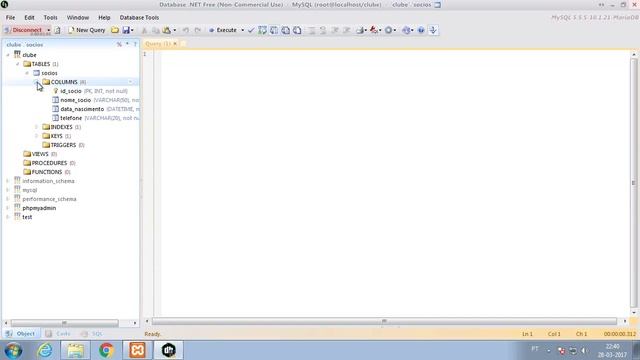Open the Disconnect dropdown arrow
The image size is (640, 360).
tap(48, 30)
